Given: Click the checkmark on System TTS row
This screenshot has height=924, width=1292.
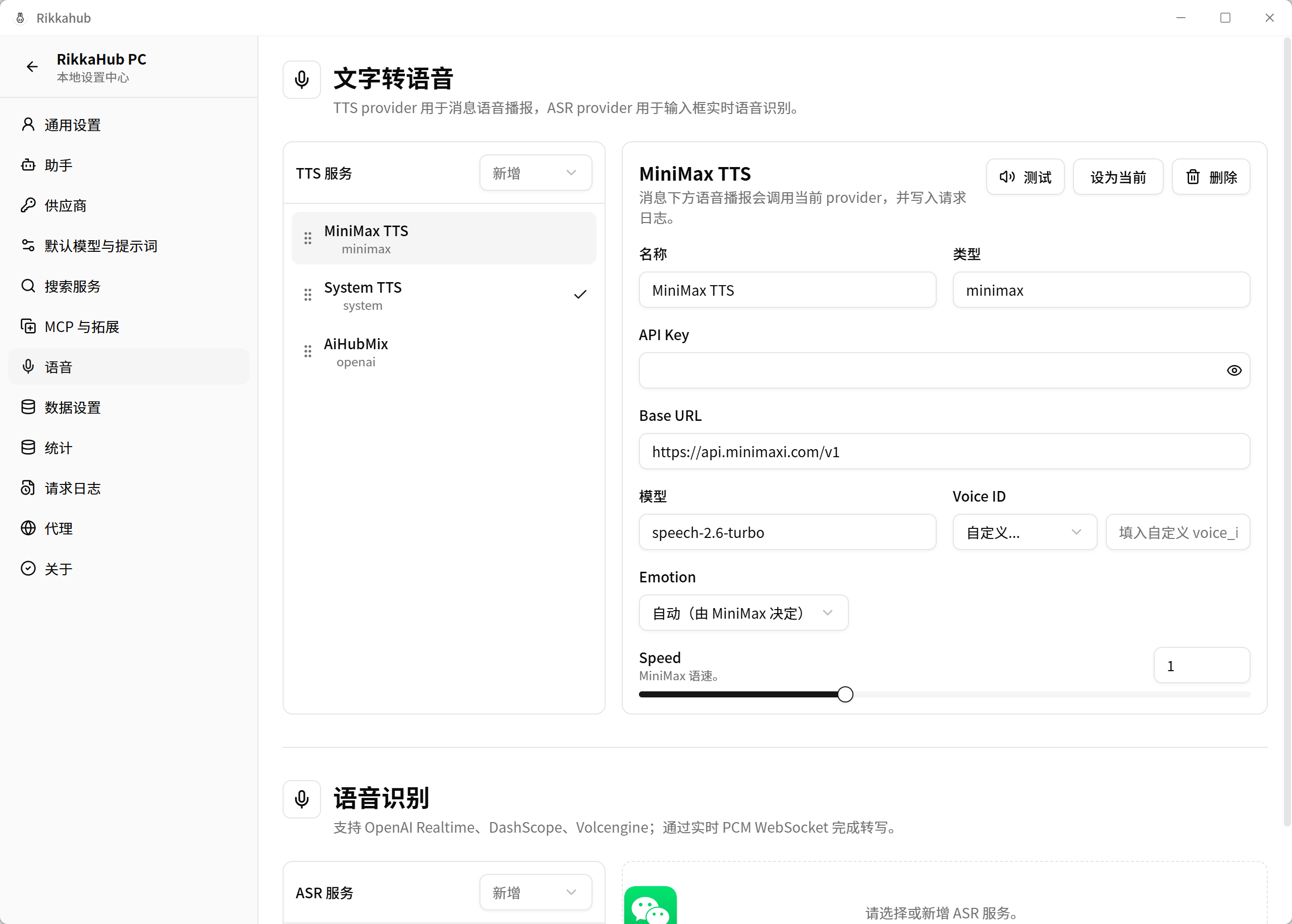Looking at the screenshot, I should [x=580, y=295].
